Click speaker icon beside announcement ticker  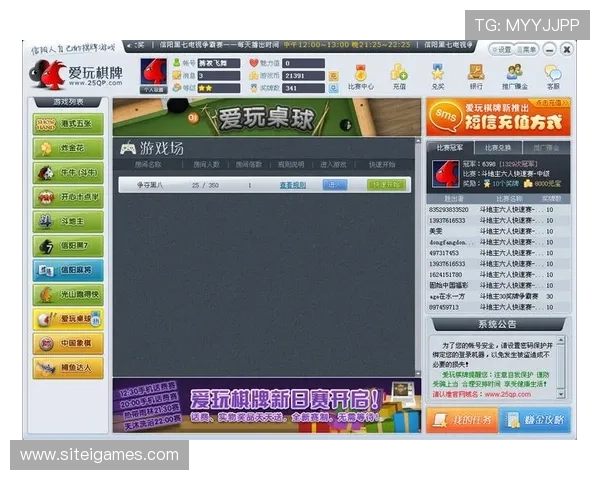(129, 46)
